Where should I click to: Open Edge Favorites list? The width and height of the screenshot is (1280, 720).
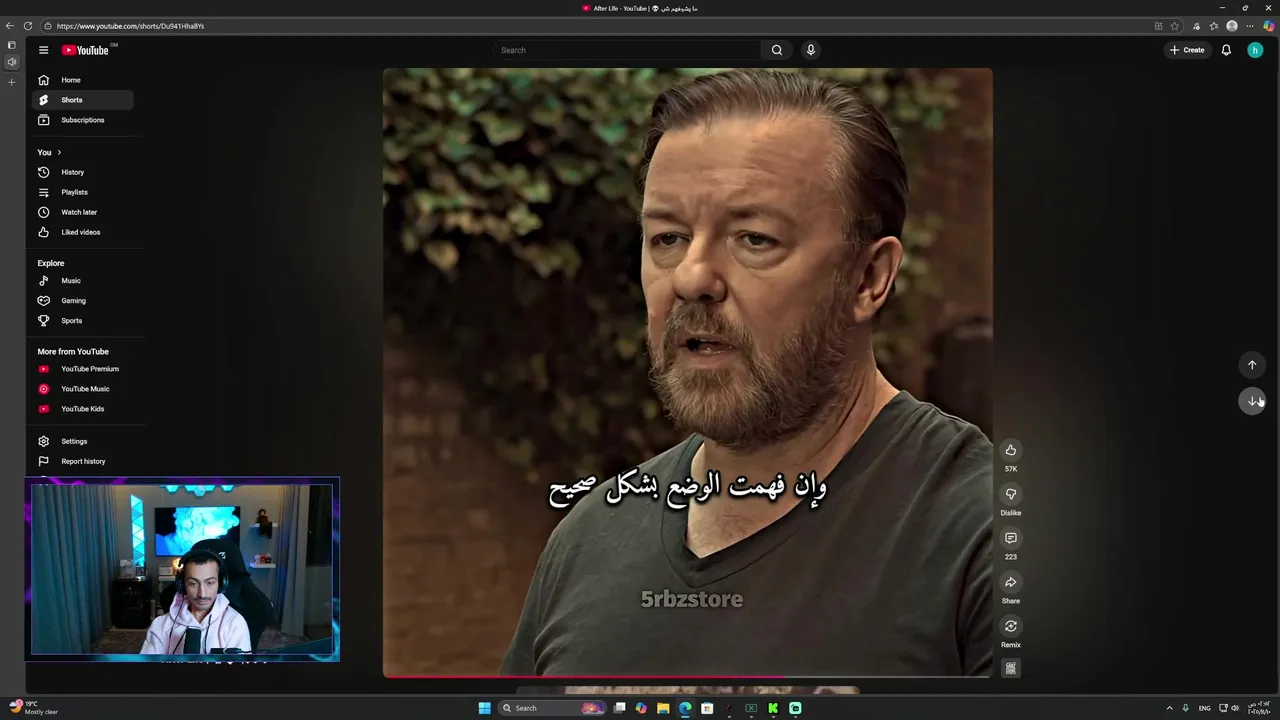pos(1214,26)
